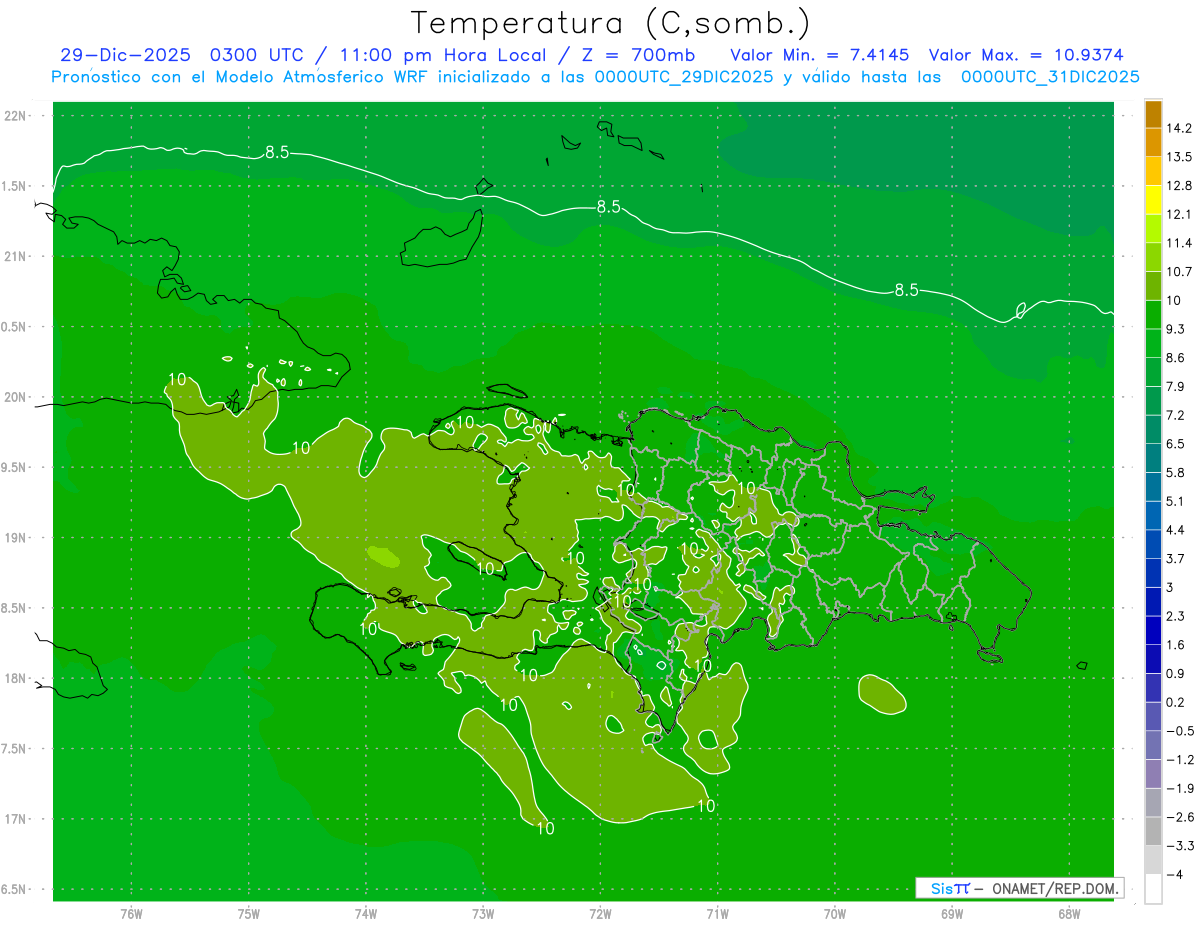Click the "0.9" color bar label
1200x927 pixels.
click(x=1176, y=673)
